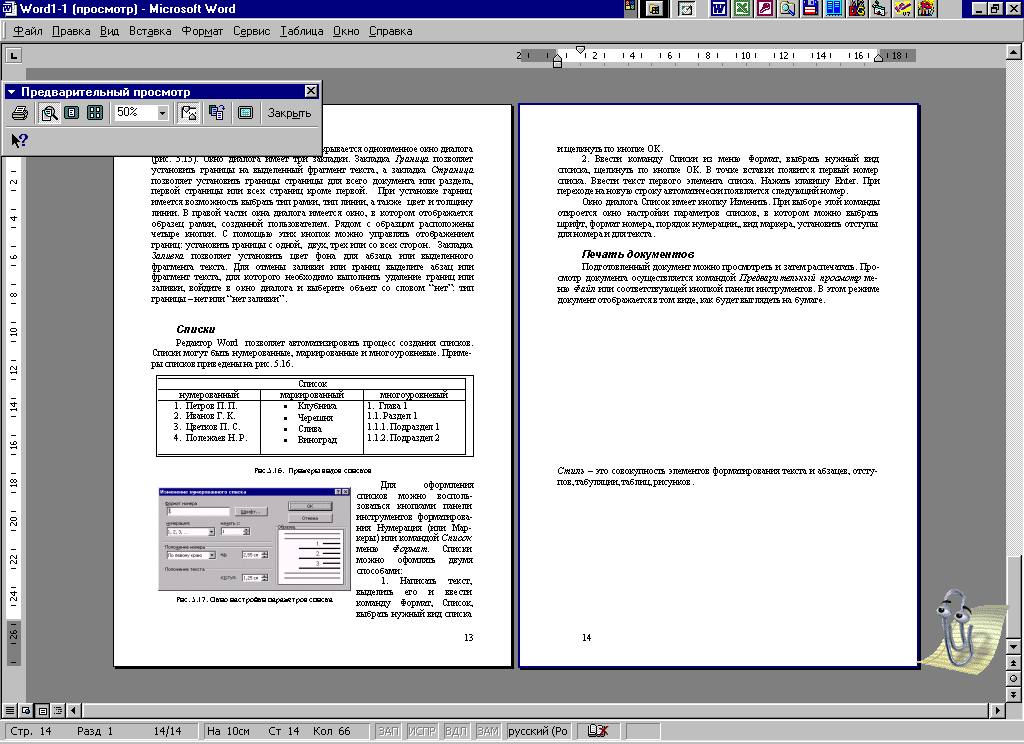The image size is (1024, 744).
Task: Click the vertical scrollbar thumb
Action: [1014, 596]
